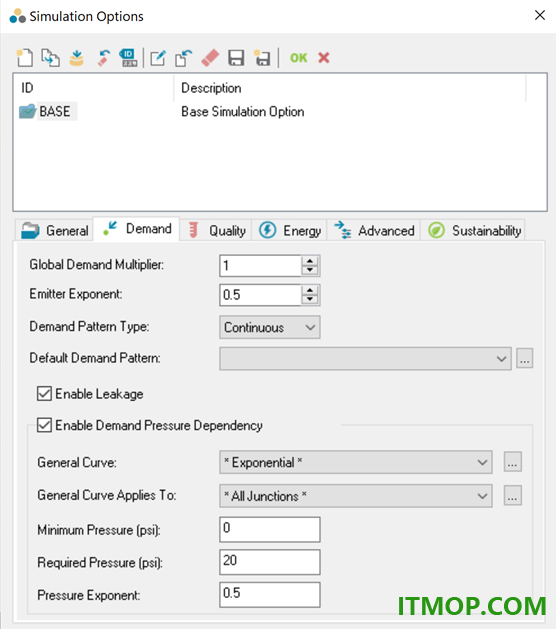Image resolution: width=556 pixels, height=629 pixels.
Task: Click the red Eraser icon
Action: click(210, 58)
